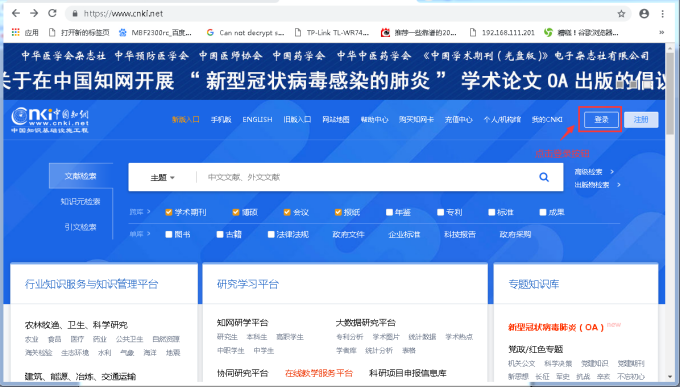681x387 pixels.
Task: Uncheck the 学术期刊 checkbox
Action: [x=169, y=212]
